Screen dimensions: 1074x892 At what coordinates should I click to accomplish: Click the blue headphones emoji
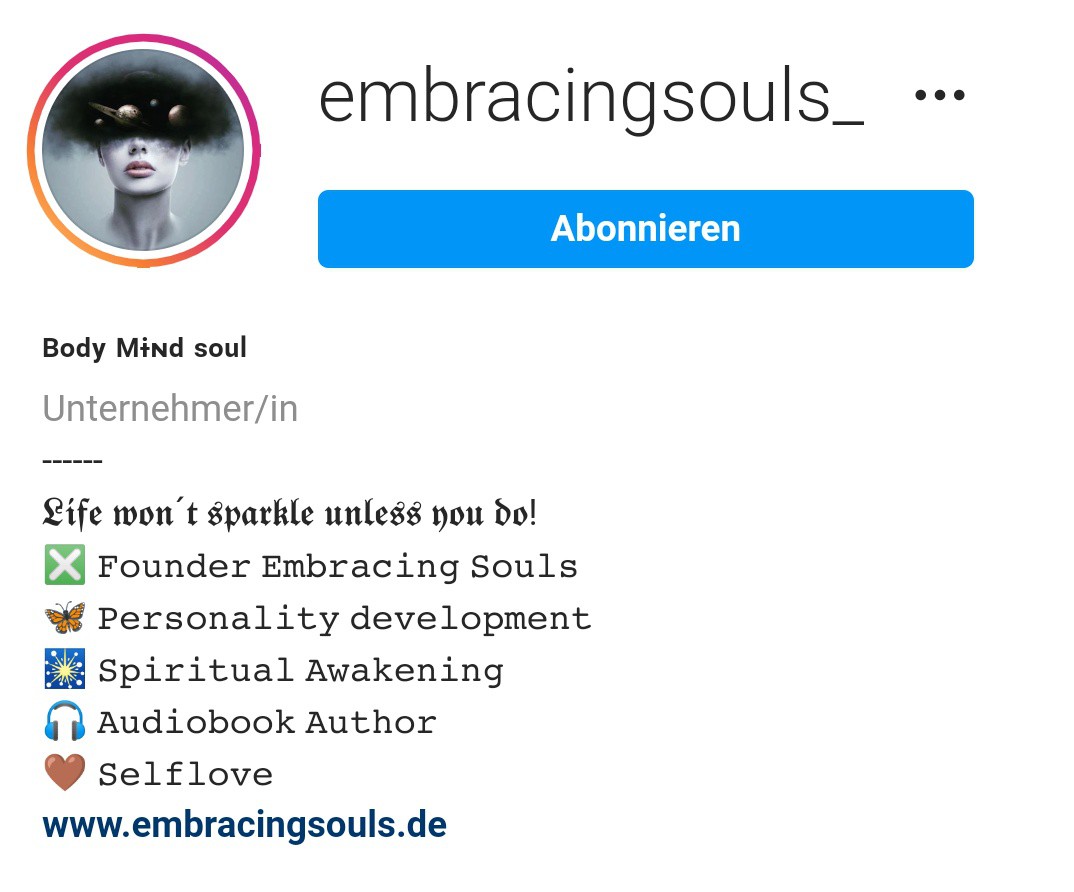coord(64,721)
